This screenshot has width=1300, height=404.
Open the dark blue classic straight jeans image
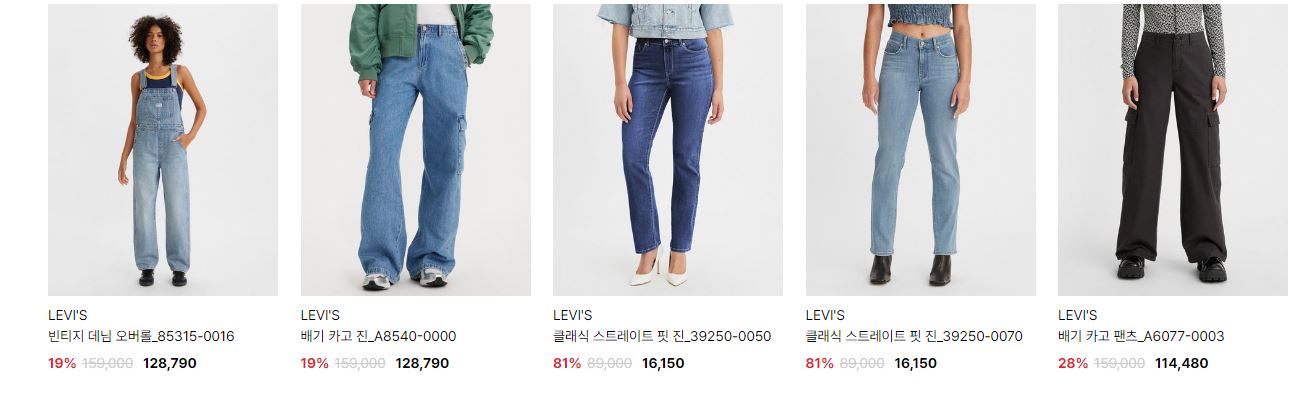(x=668, y=150)
